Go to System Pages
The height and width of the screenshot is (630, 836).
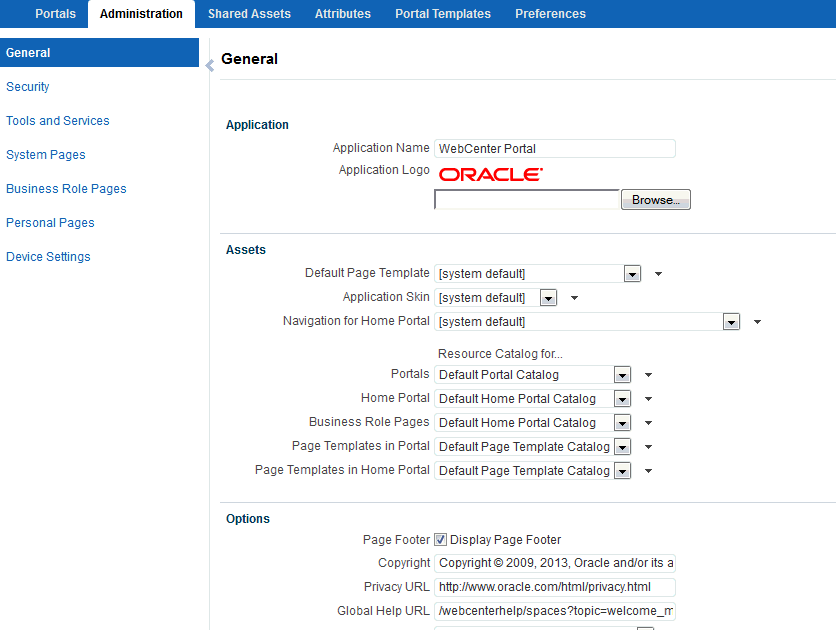pyautogui.click(x=46, y=155)
